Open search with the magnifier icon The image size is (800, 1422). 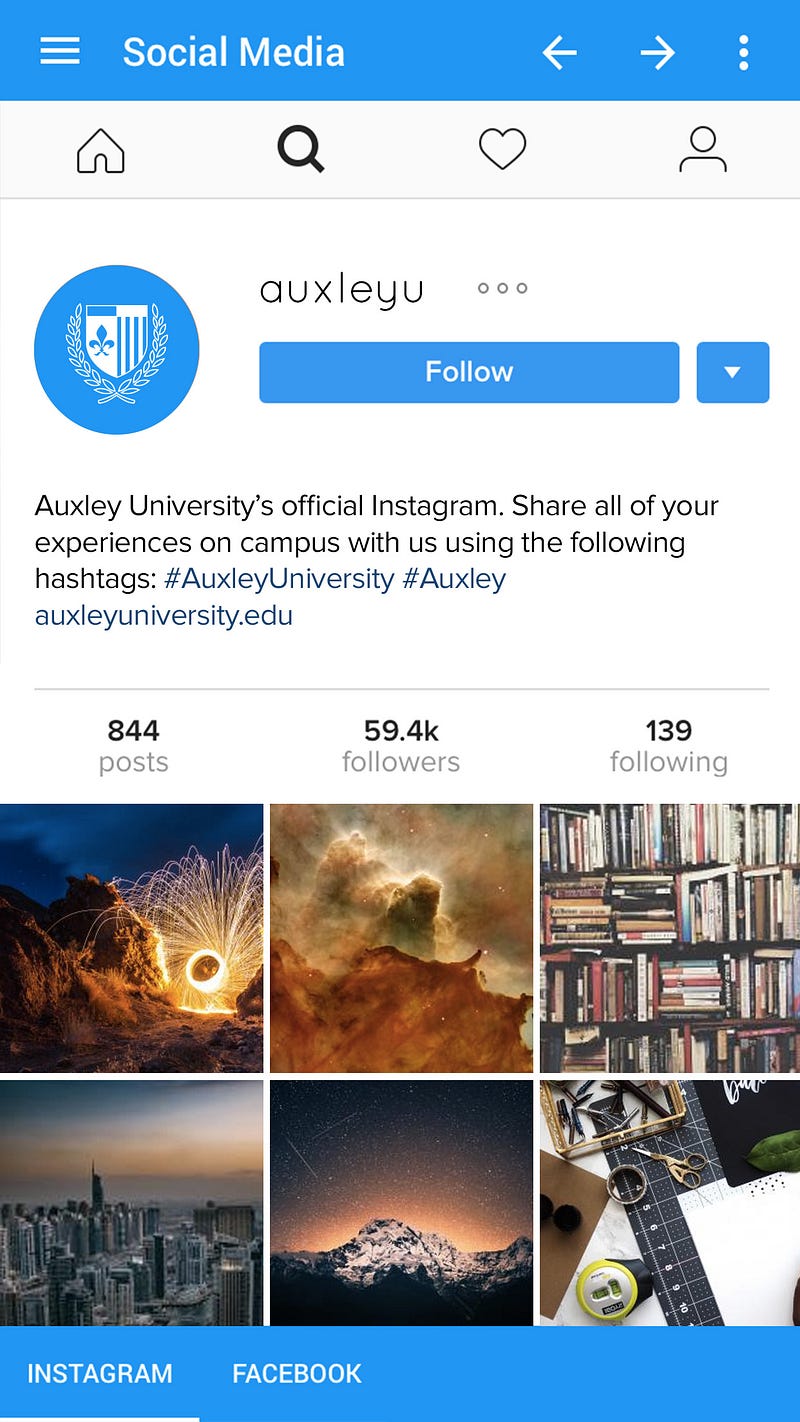tap(301, 150)
